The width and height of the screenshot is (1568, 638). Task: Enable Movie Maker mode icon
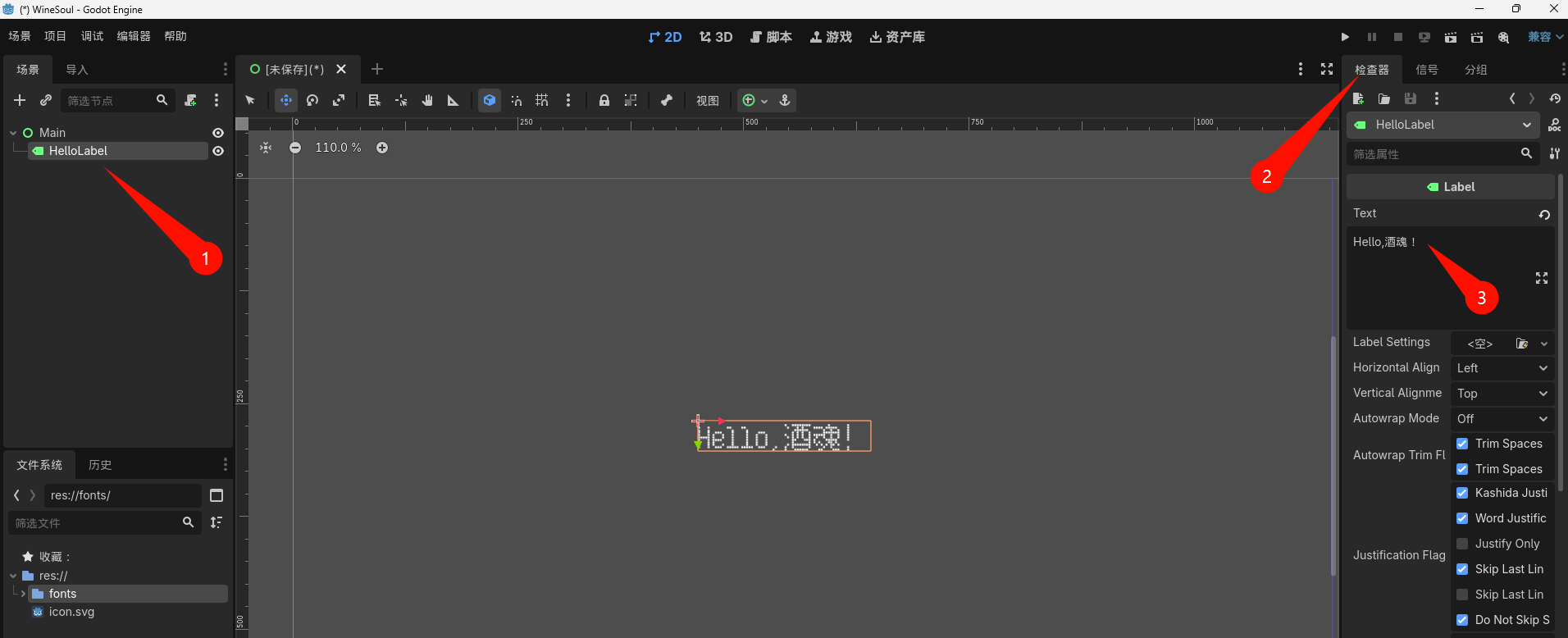(1503, 37)
